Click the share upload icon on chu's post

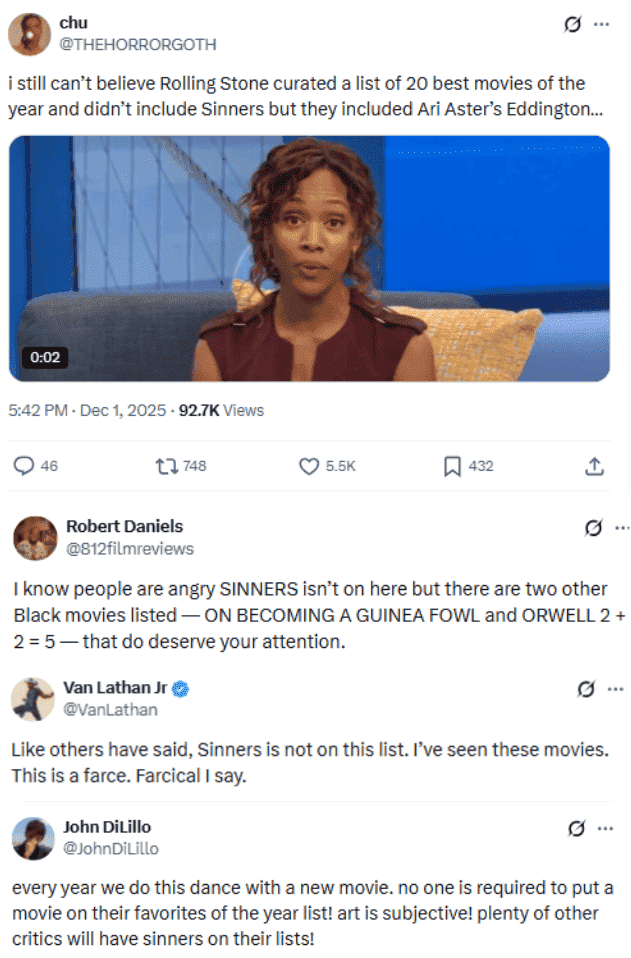(594, 466)
